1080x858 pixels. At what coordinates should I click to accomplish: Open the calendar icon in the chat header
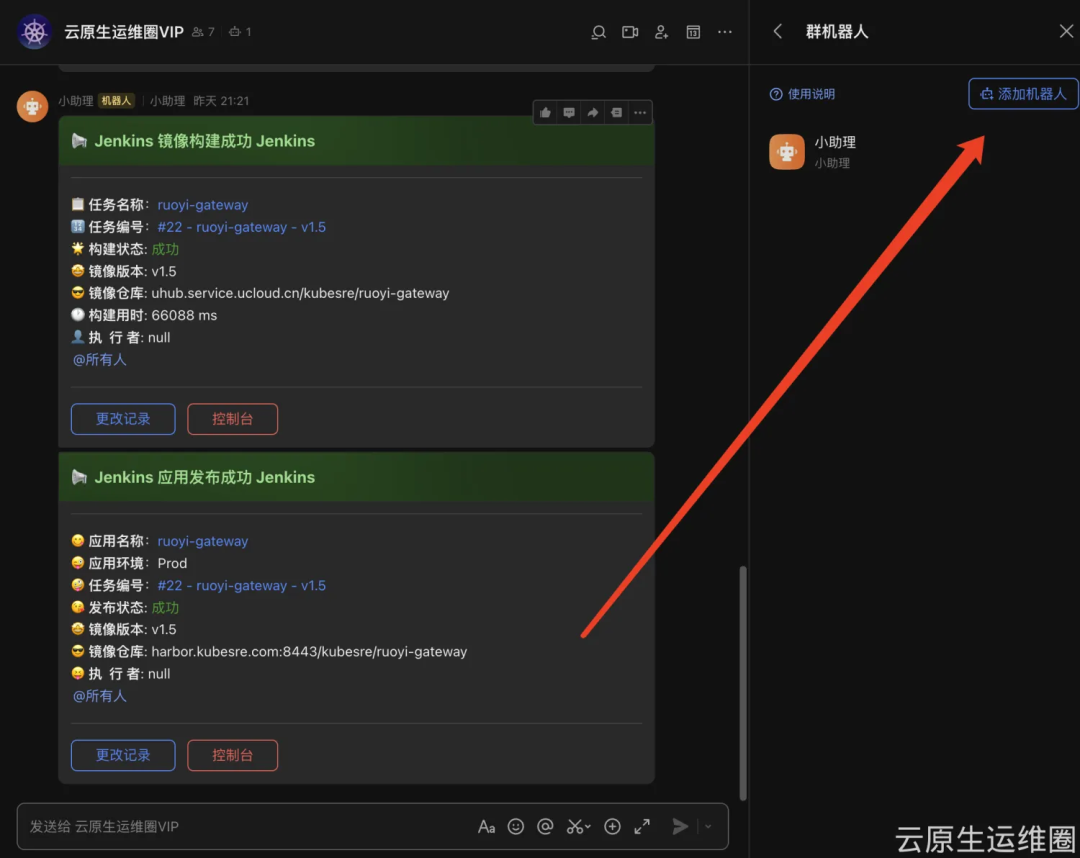(693, 32)
